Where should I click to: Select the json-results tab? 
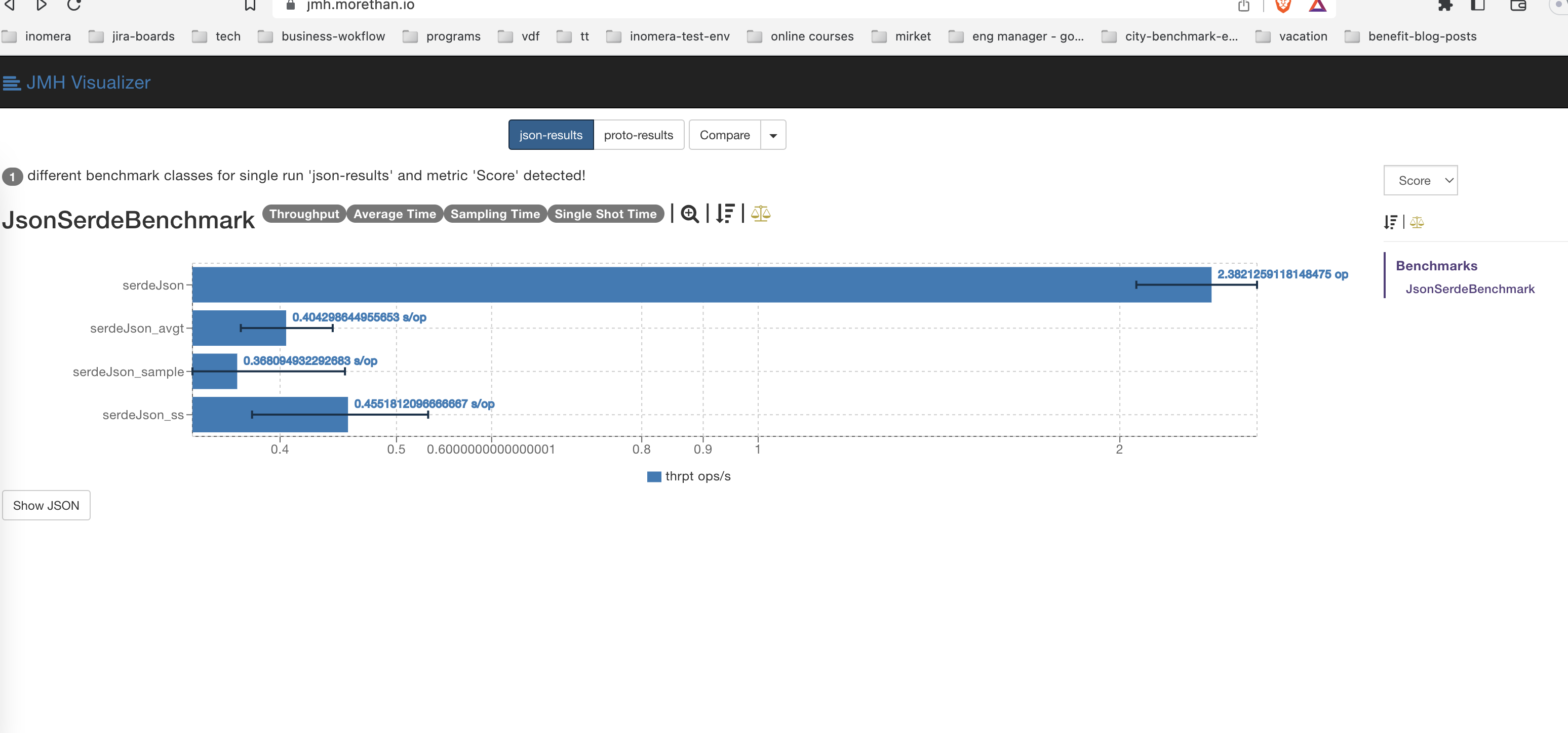[x=550, y=135]
